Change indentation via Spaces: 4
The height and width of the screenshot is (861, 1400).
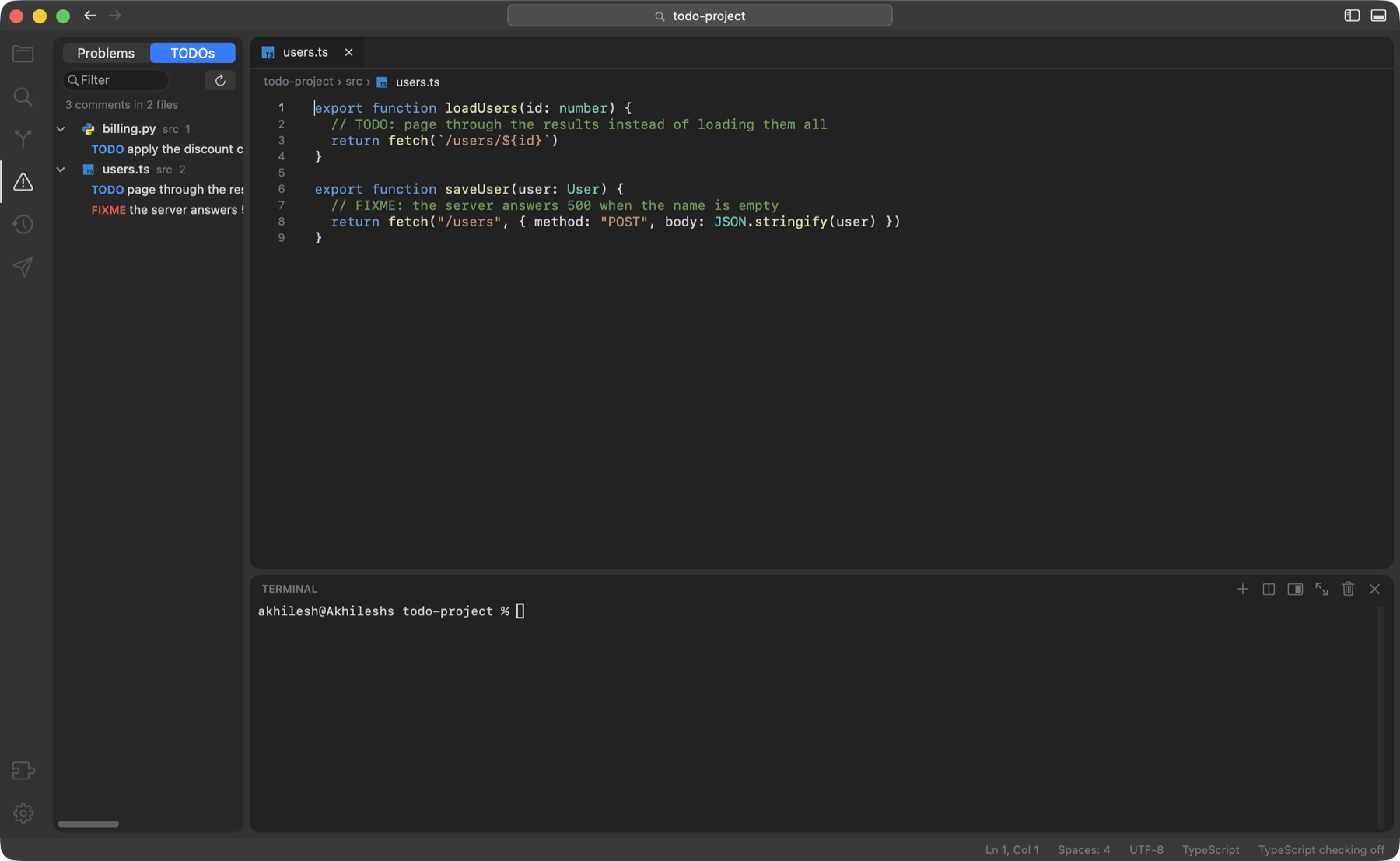pos(1084,850)
